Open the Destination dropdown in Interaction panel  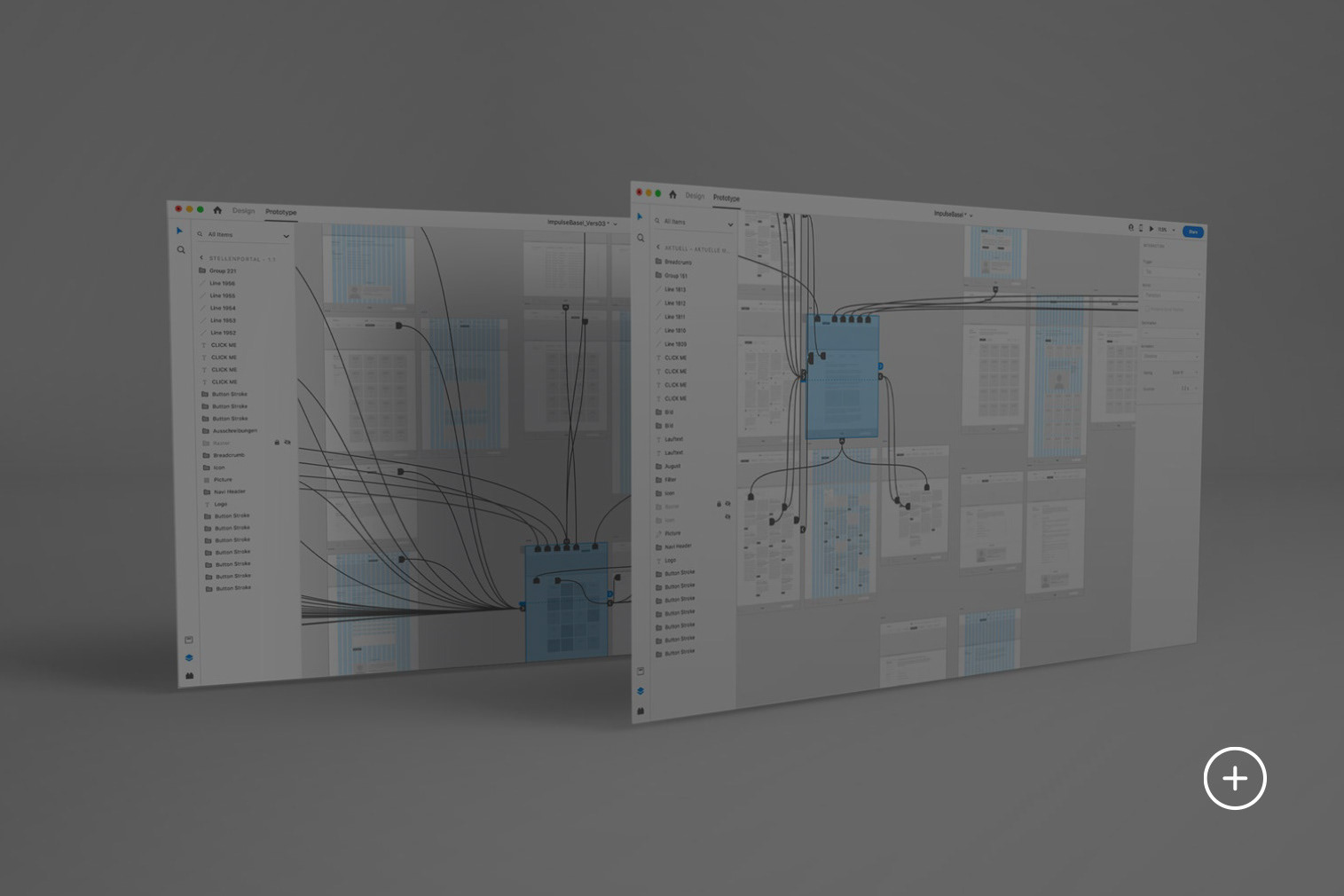[1170, 334]
